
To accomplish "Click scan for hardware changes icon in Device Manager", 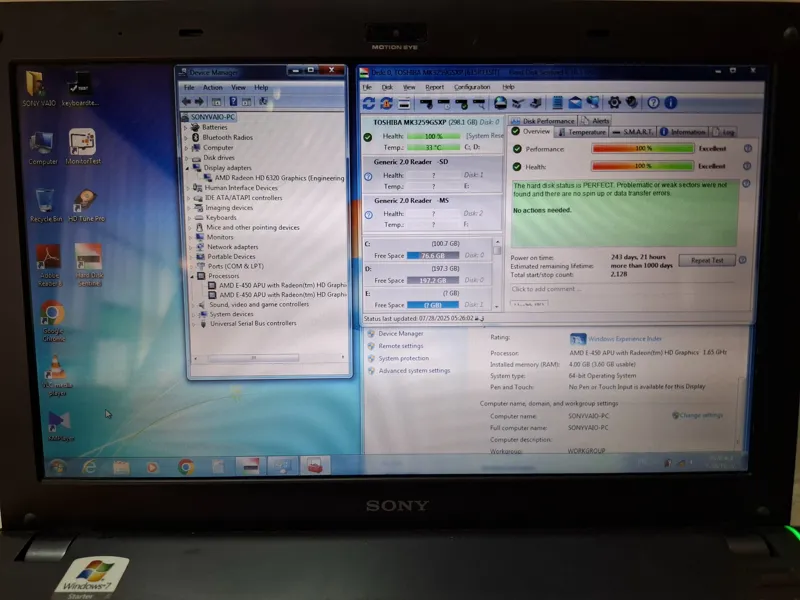I will [x=263, y=102].
